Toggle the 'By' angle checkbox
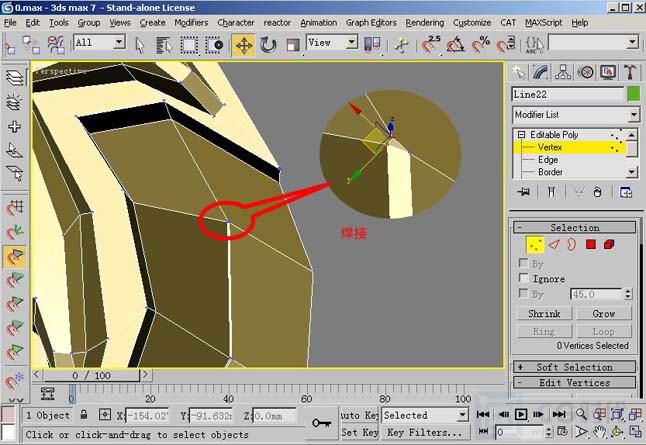 click(x=523, y=293)
